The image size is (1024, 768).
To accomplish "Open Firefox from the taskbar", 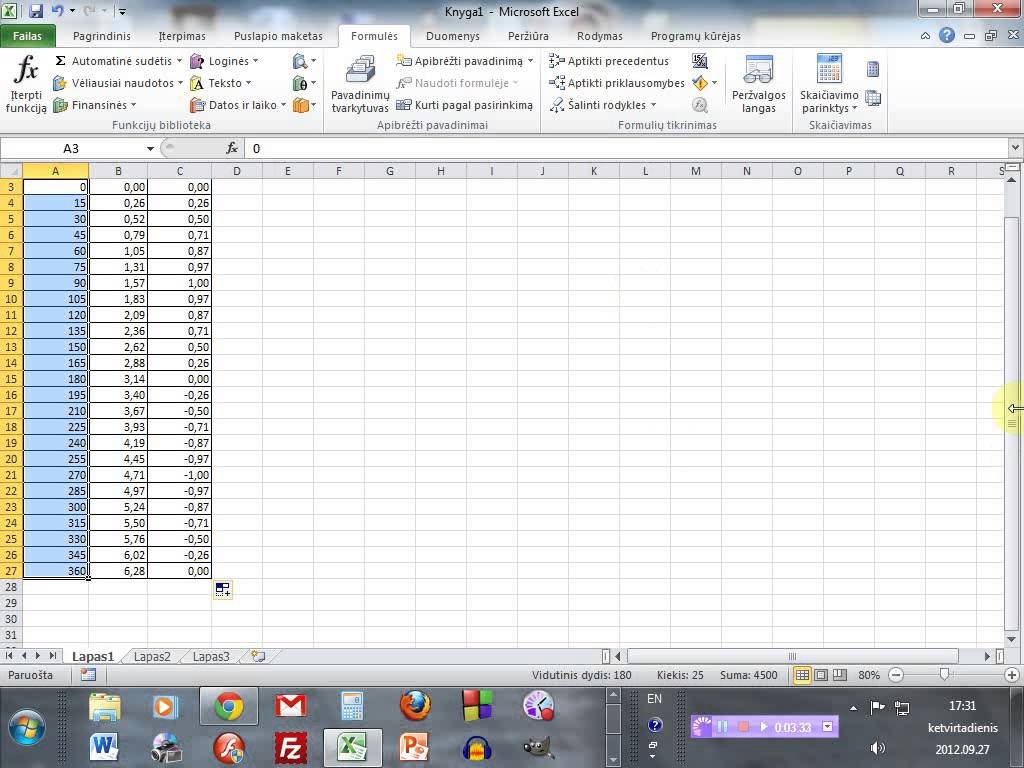I will click(415, 706).
